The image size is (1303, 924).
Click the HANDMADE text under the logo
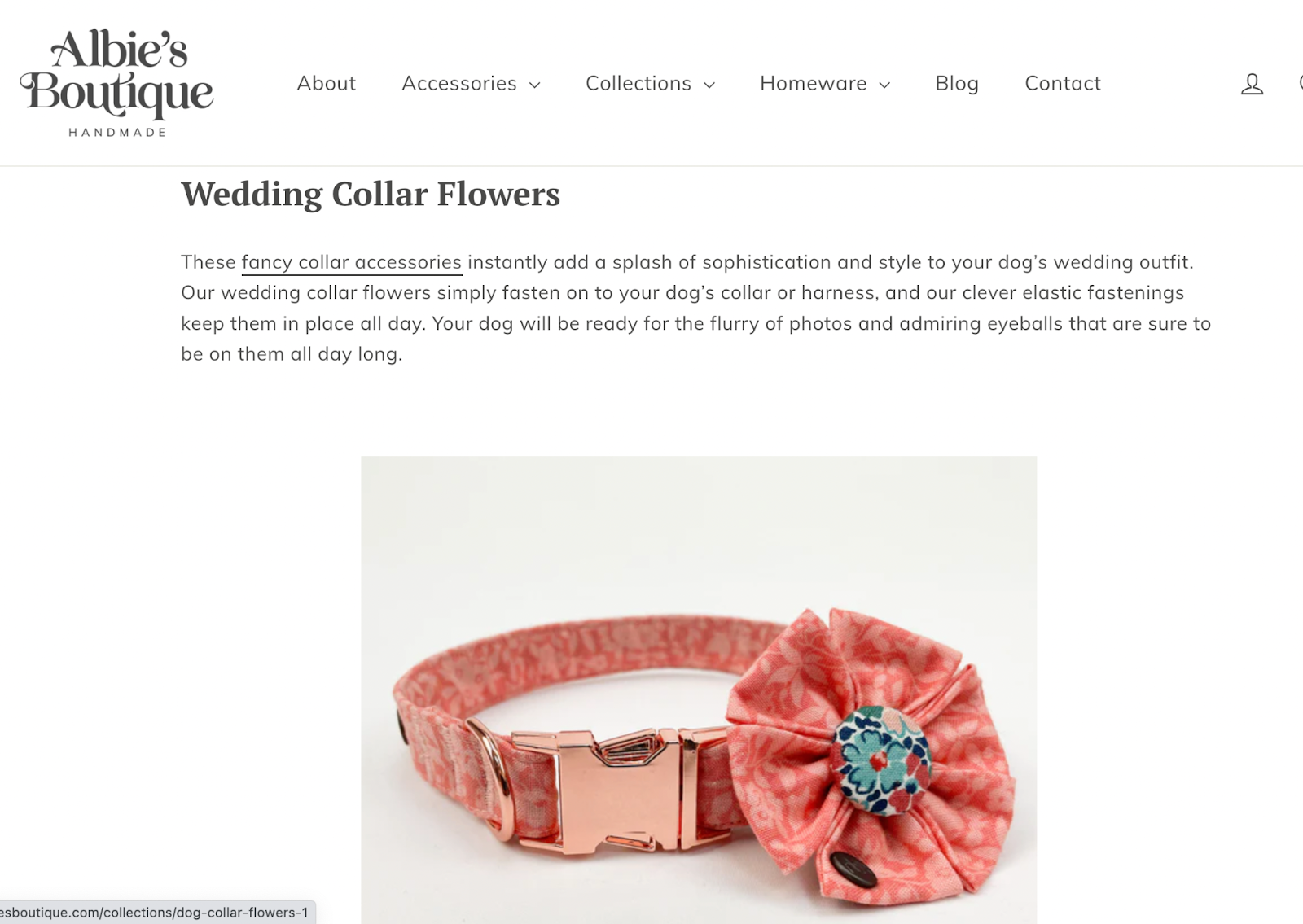pos(117,132)
